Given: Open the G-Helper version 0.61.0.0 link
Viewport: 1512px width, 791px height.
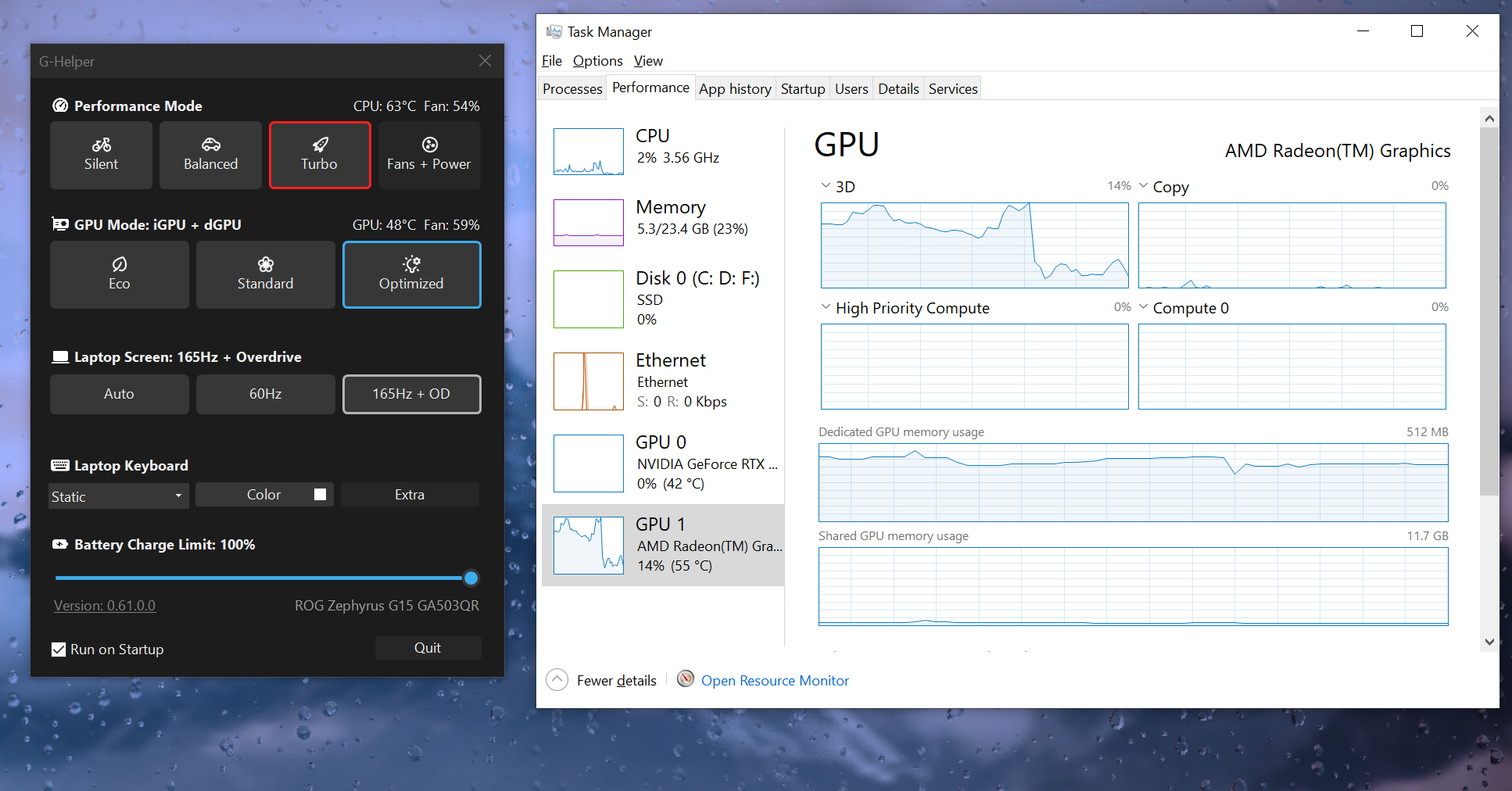Looking at the screenshot, I should 104,605.
